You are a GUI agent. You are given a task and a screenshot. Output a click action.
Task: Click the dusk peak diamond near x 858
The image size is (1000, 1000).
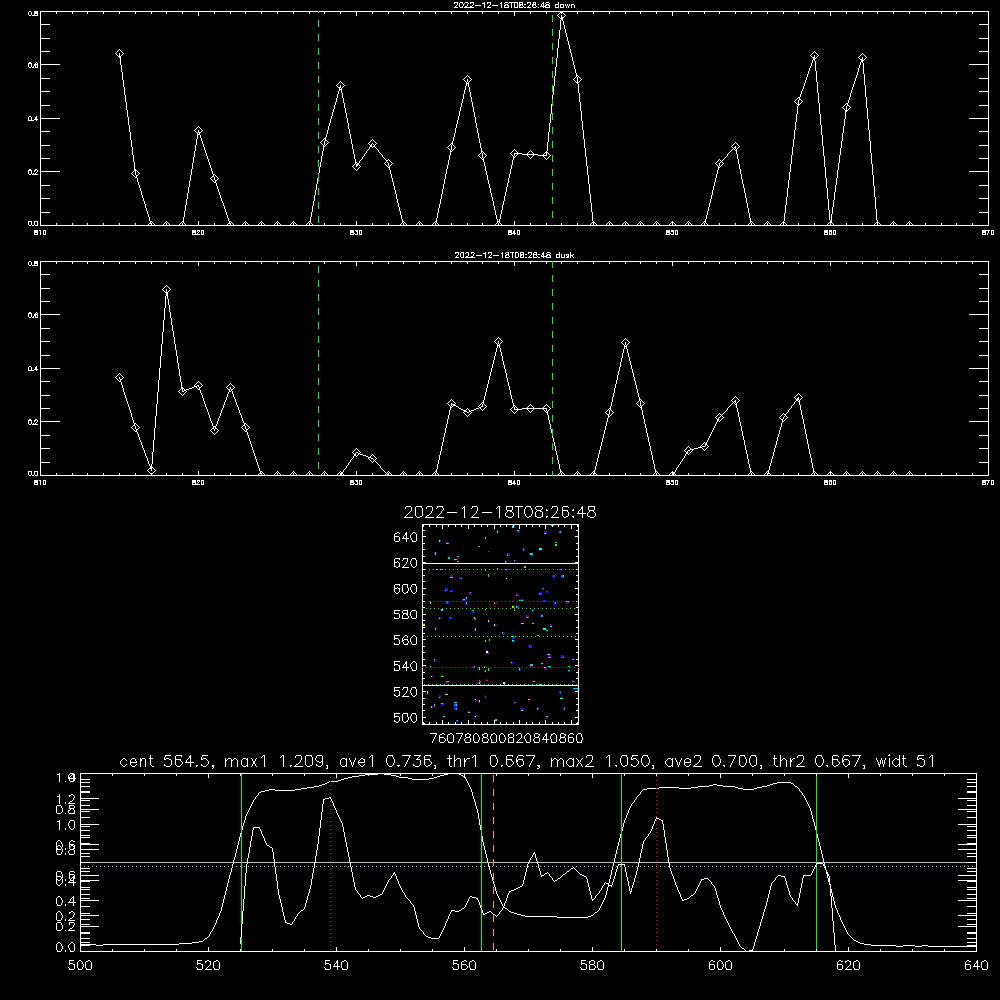(798, 398)
